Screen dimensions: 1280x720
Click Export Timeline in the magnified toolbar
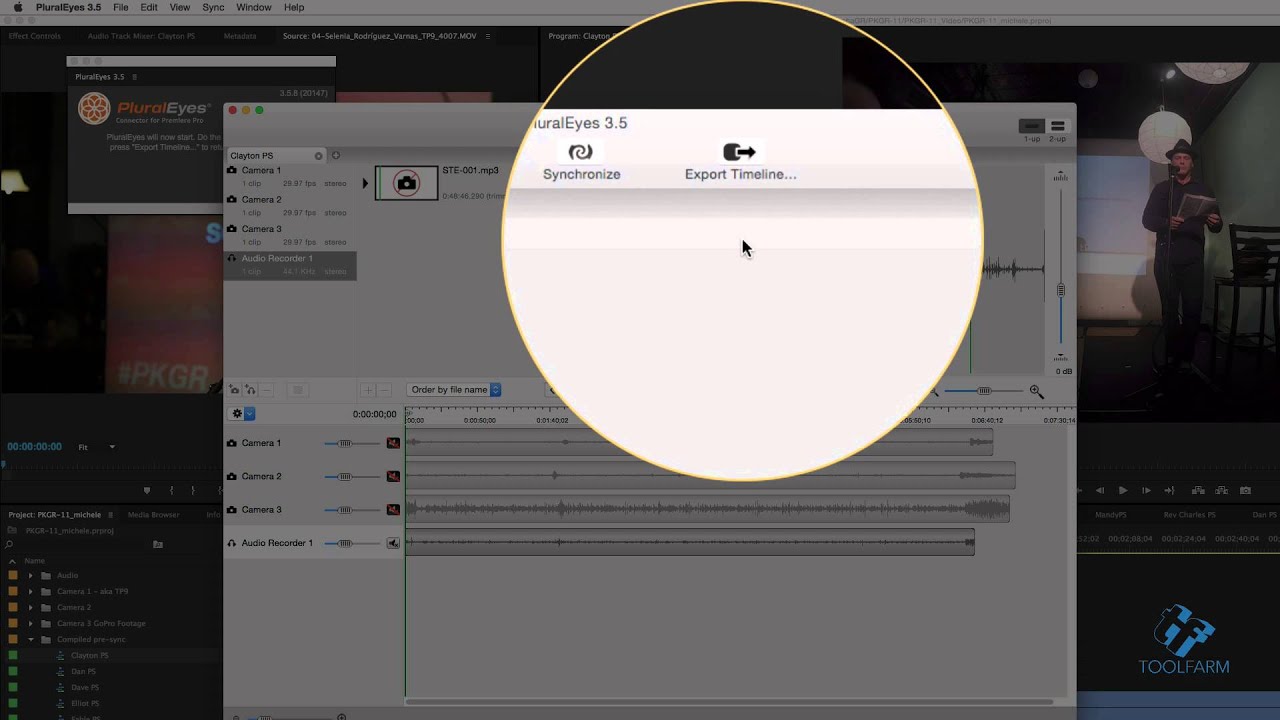click(740, 162)
